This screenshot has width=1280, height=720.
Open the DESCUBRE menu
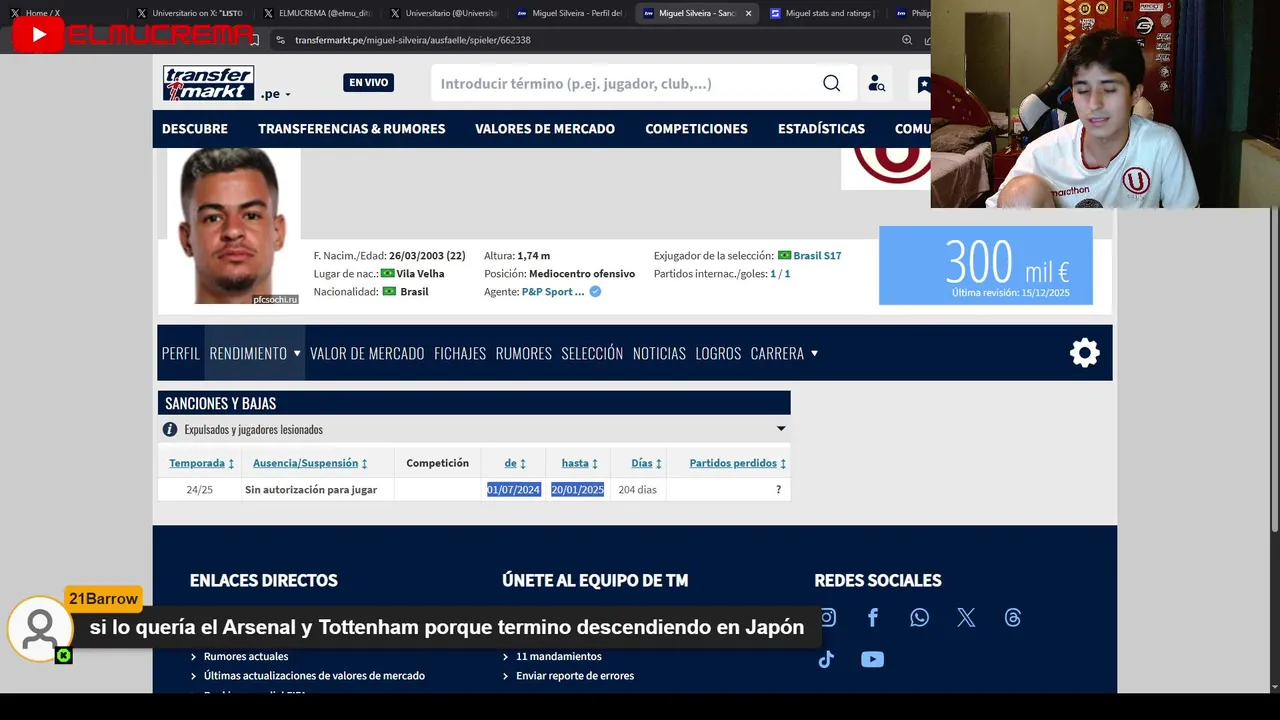pyautogui.click(x=195, y=129)
